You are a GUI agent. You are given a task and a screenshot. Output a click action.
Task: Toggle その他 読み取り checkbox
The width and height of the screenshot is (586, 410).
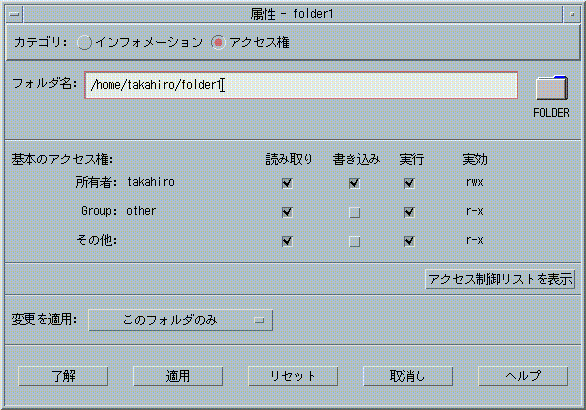287,241
